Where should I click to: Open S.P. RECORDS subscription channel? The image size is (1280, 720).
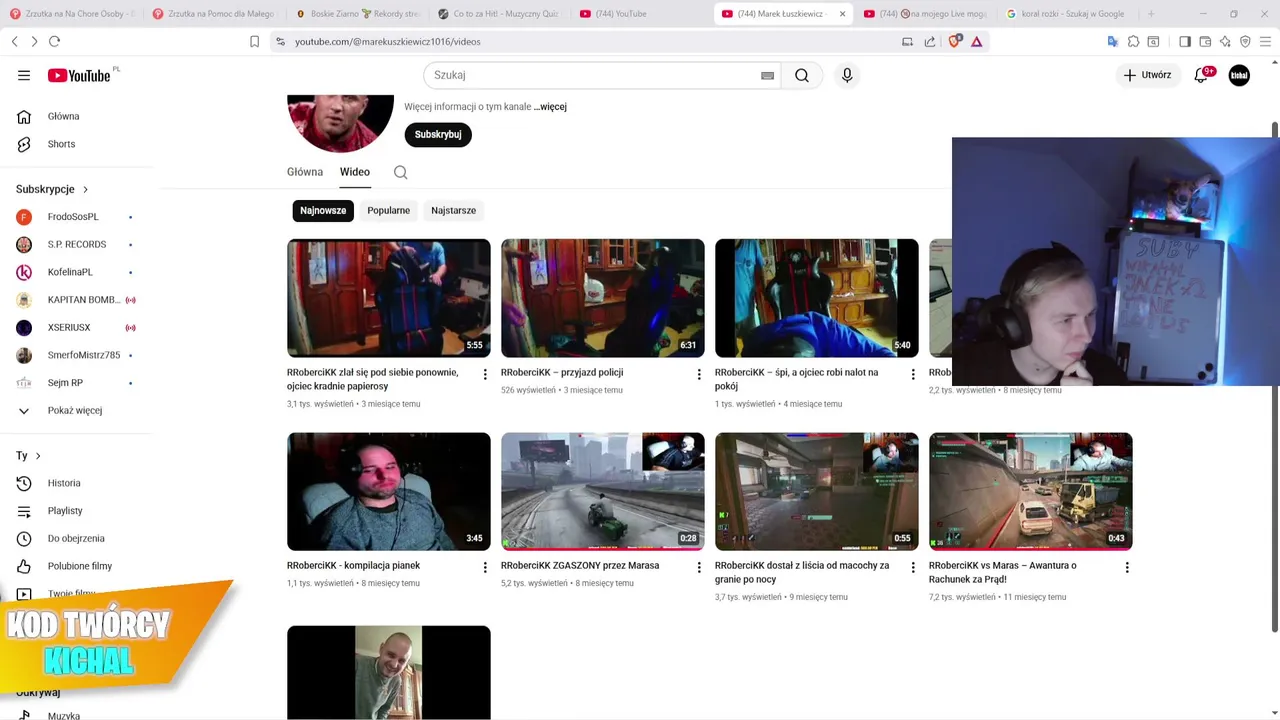click(x=75, y=244)
